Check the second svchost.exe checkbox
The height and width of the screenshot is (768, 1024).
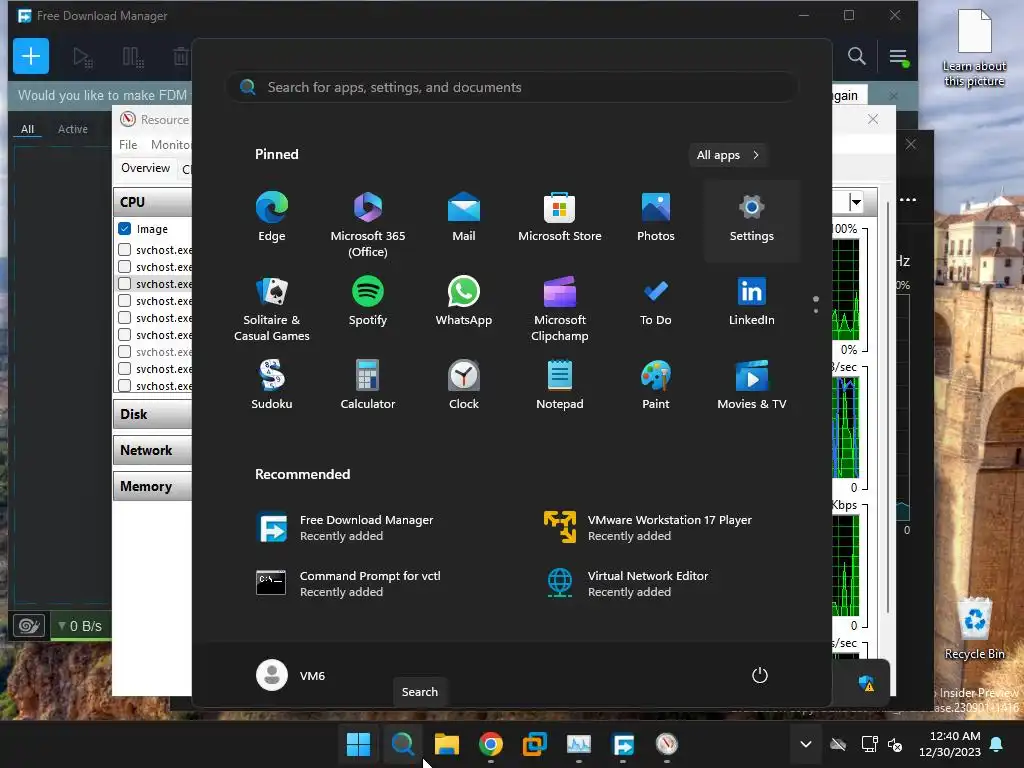click(124, 266)
